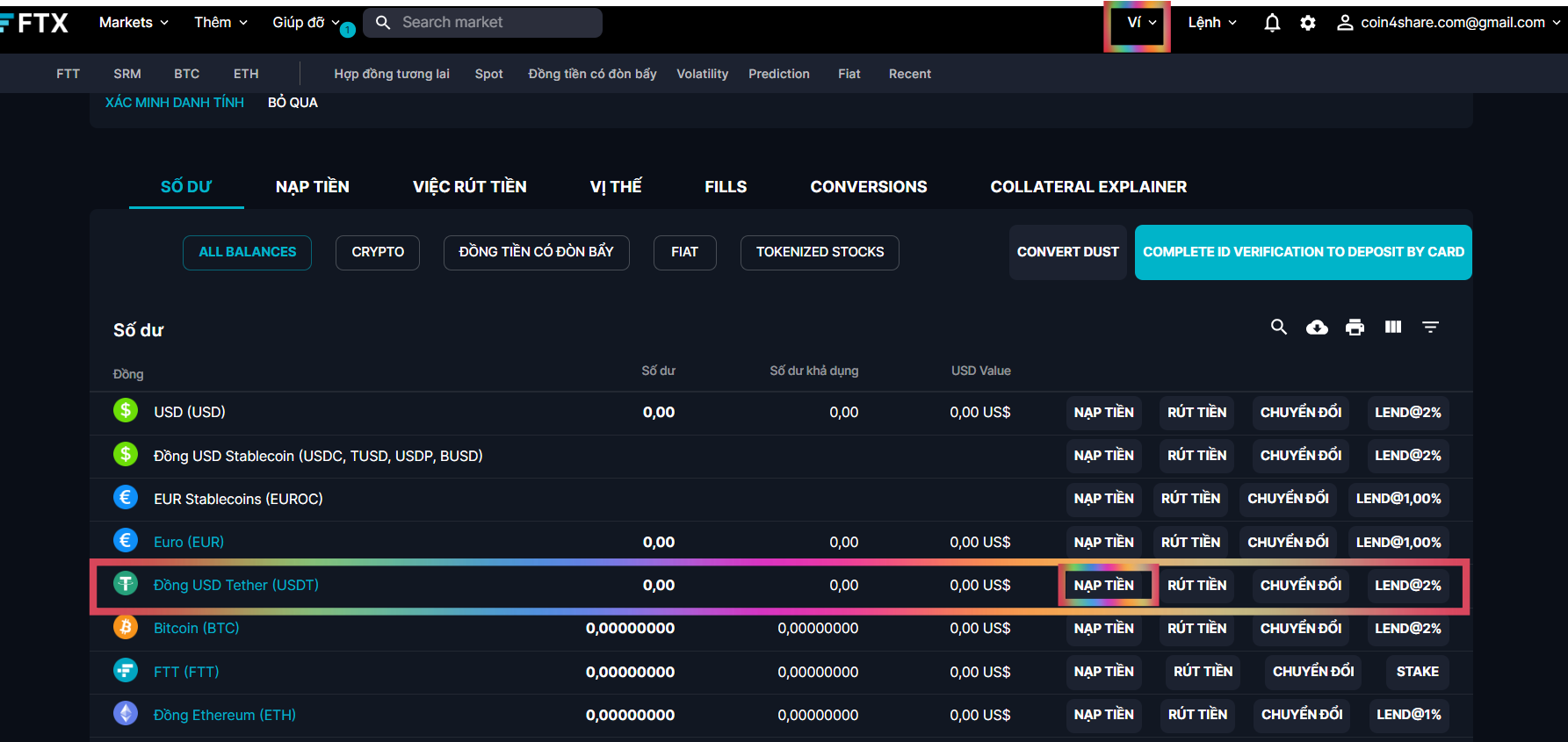1568x742 pixels.
Task: Click NẠP TIỀN for USDT row
Action: 1104,585
